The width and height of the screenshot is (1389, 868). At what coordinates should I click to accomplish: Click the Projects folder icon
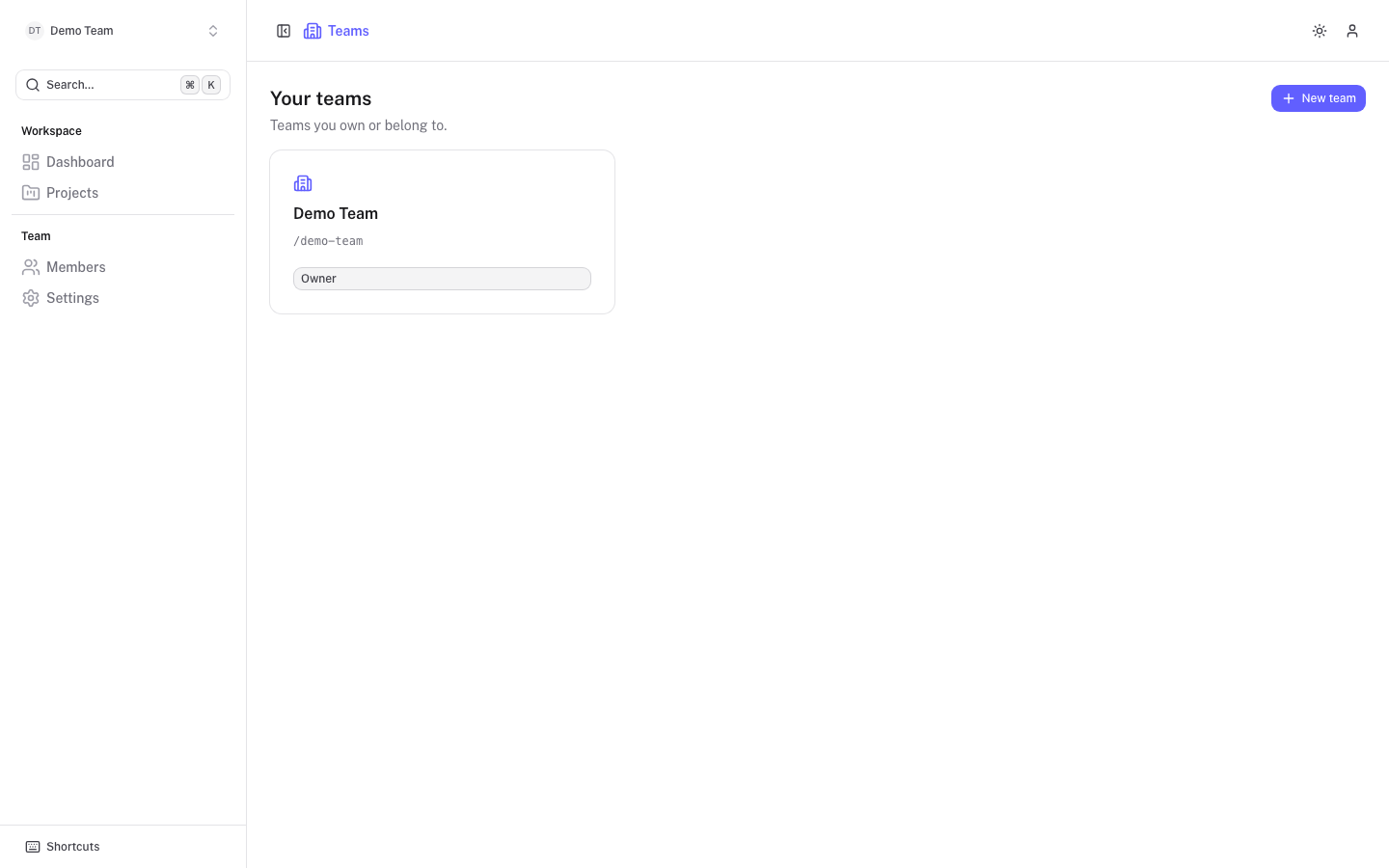(x=31, y=193)
